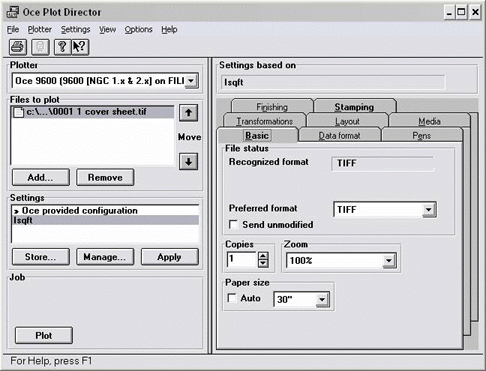Expand the 30" paper size dropdown

[322, 299]
